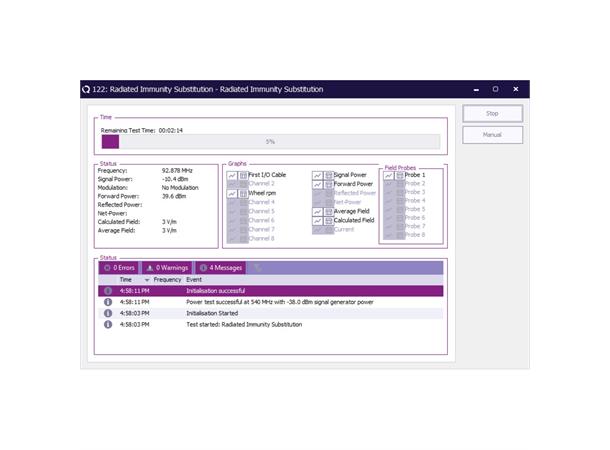Open graph icon for First I/O Cable
Screen dimensions: 610x450
coord(231,175)
